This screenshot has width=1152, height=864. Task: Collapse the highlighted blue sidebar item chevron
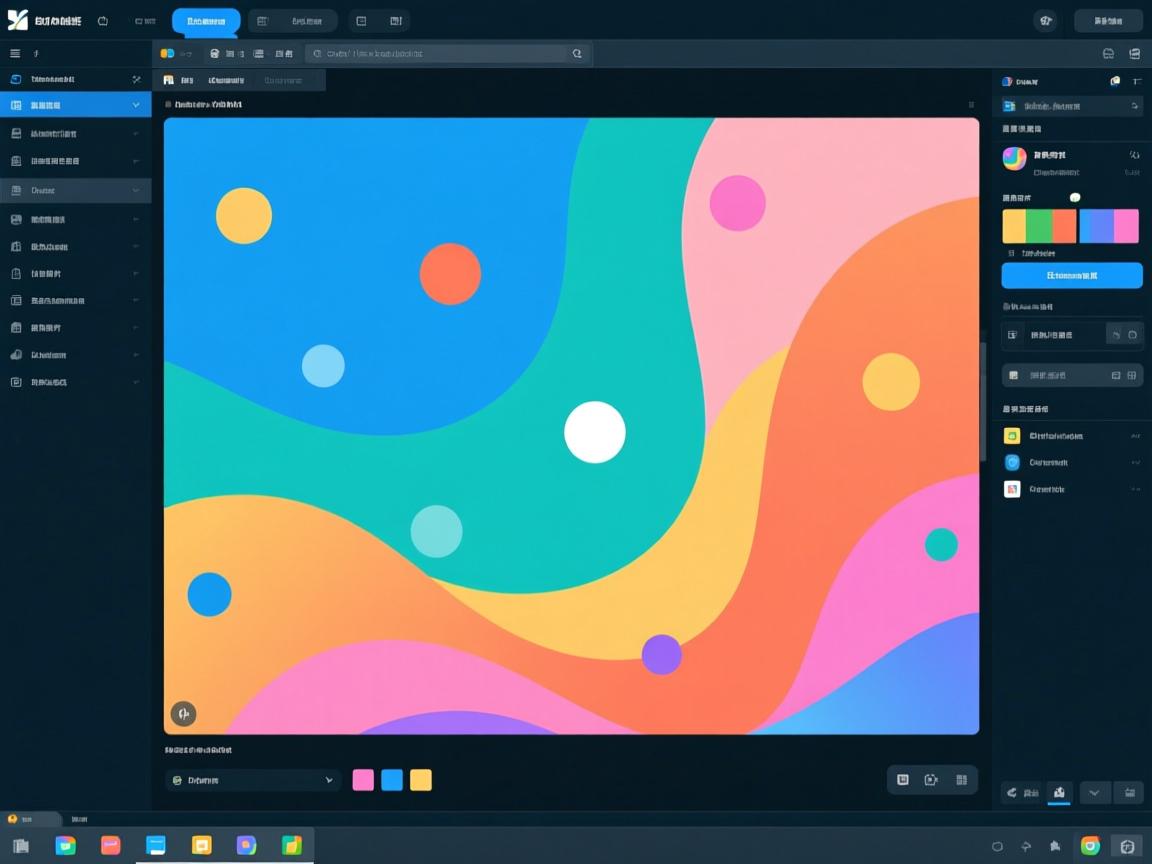[136, 105]
